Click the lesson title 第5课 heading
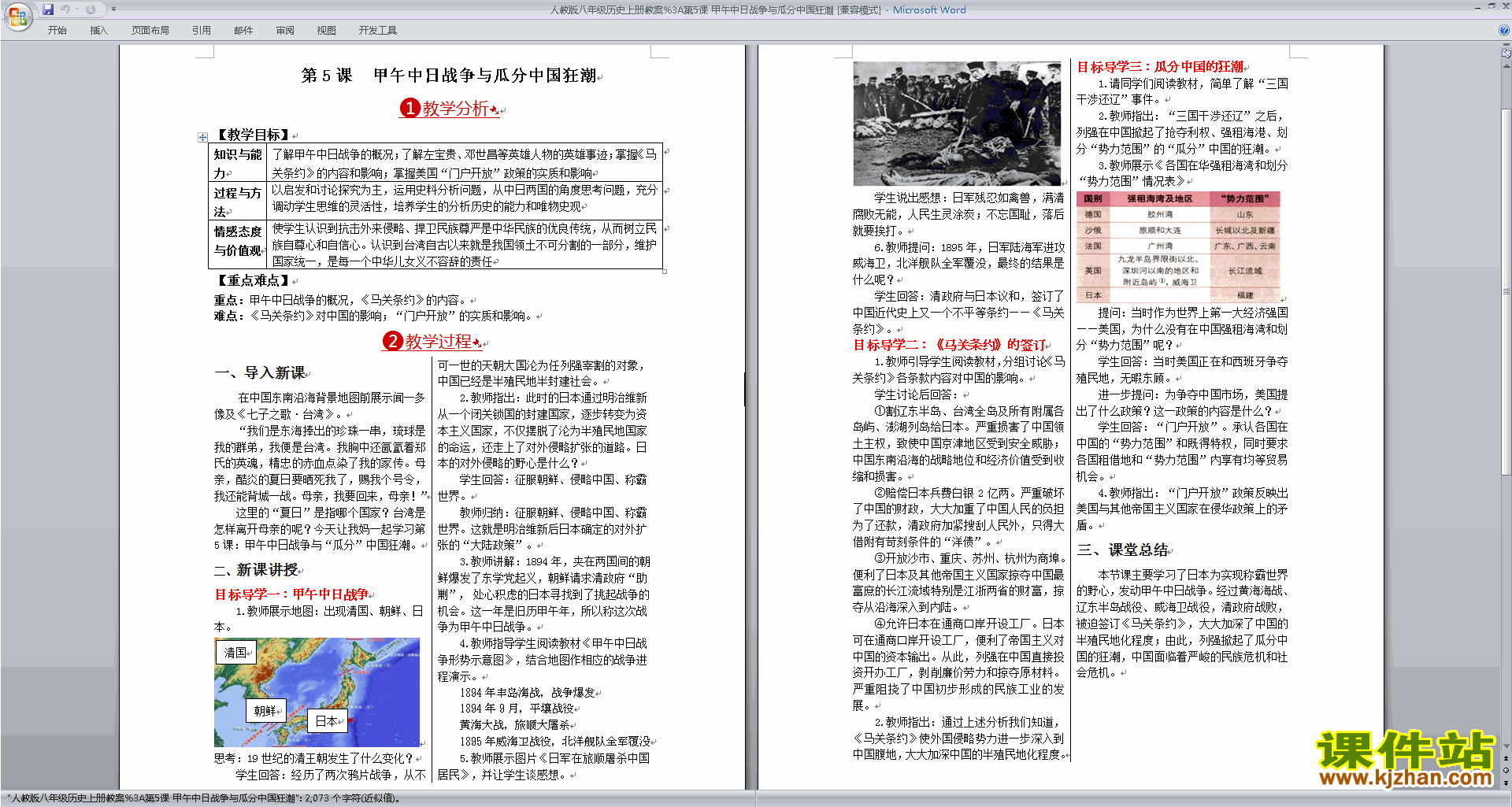Image resolution: width=1512 pixels, height=807 pixels. [449, 76]
